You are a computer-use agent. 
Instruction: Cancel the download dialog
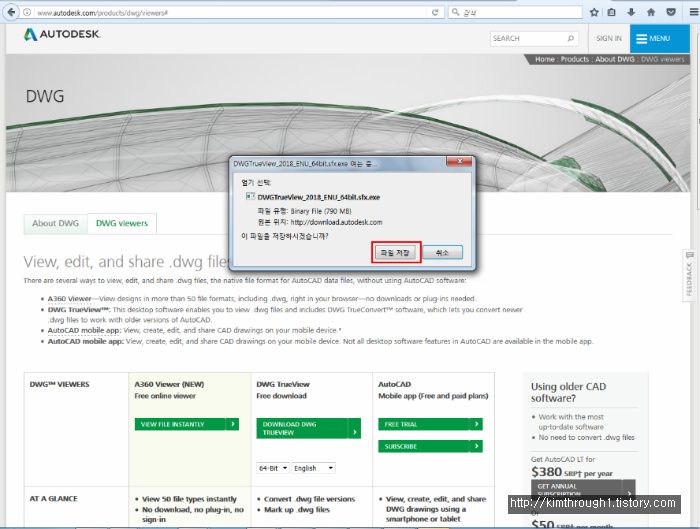coord(442,253)
